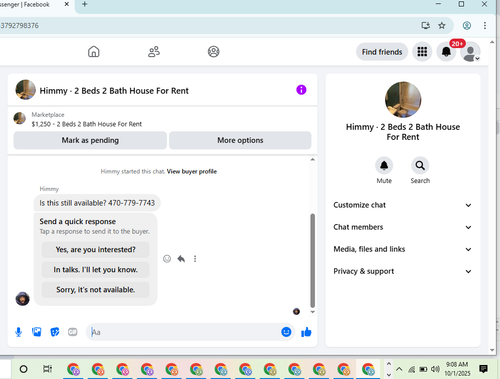Viewport: 500px width, 379px height.
Task: Open message more options three dots
Action: pos(195,259)
